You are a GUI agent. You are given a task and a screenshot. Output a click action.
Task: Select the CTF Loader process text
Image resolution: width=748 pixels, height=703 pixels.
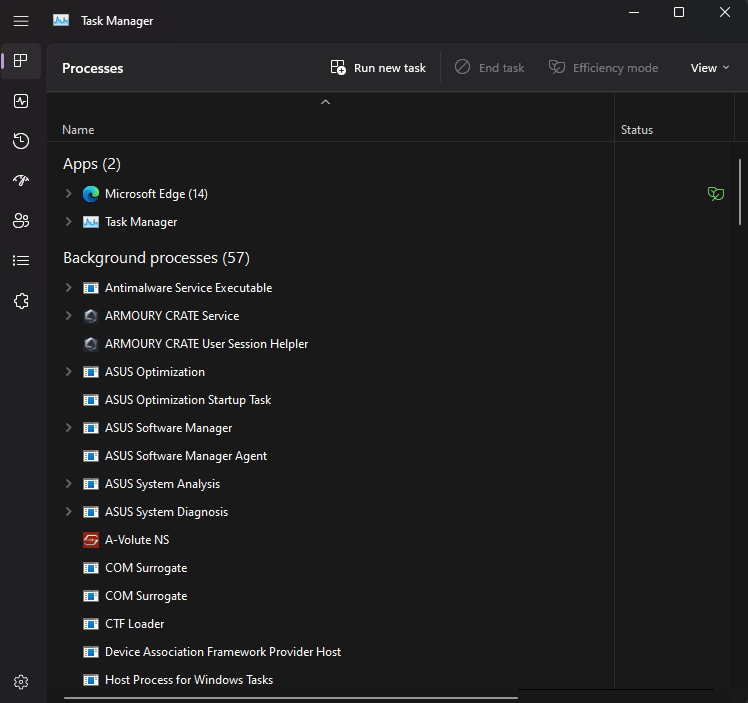(x=135, y=624)
